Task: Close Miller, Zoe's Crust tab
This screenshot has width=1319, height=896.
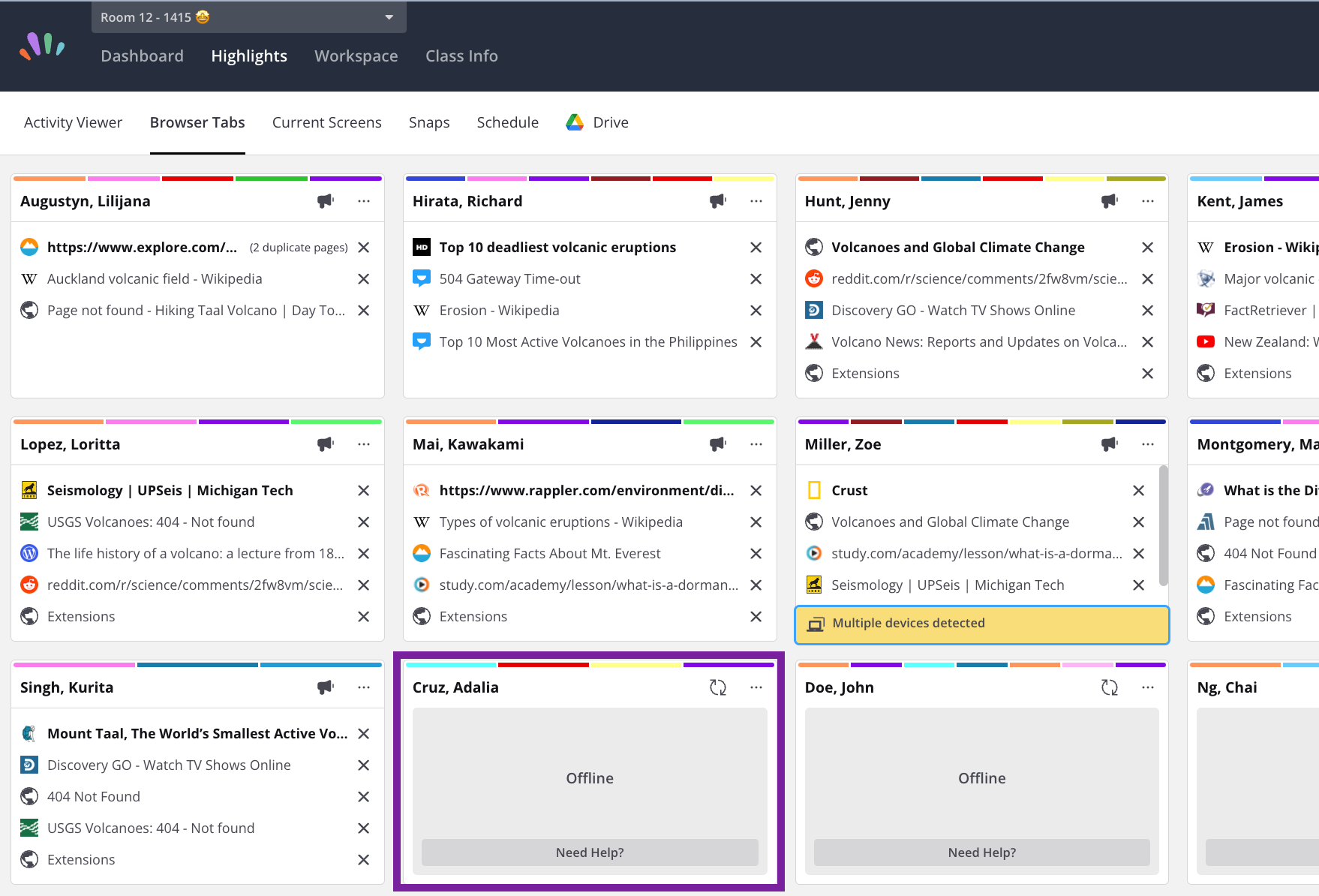Action: click(1139, 491)
